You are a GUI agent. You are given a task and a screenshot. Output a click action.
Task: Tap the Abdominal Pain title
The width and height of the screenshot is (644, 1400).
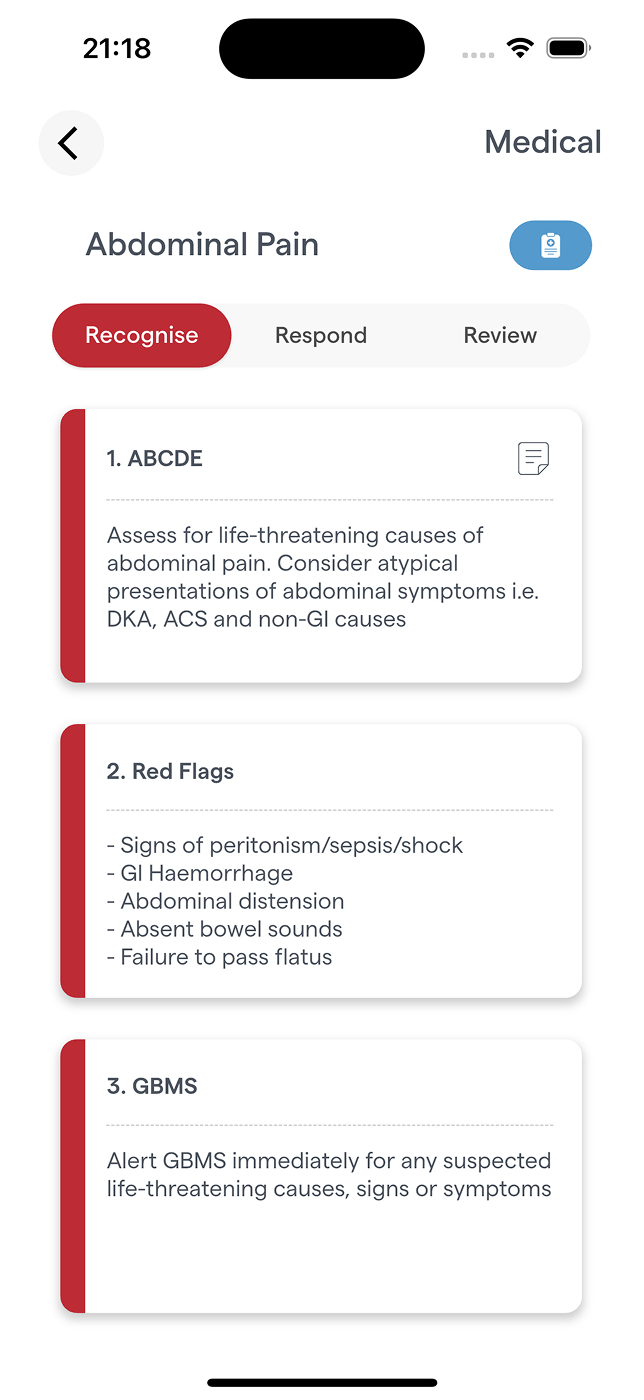[202, 244]
